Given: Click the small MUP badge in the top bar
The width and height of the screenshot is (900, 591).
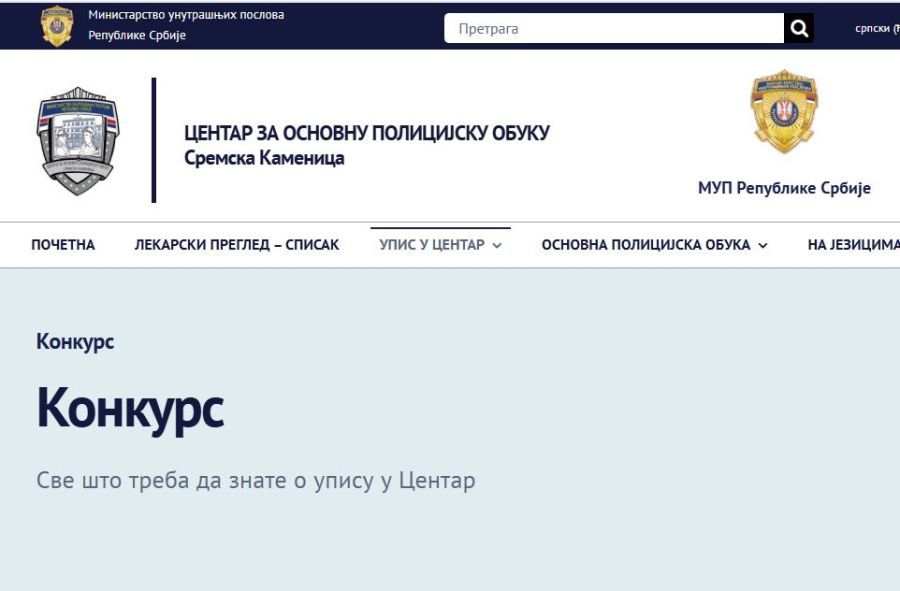Looking at the screenshot, I should [x=57, y=26].
